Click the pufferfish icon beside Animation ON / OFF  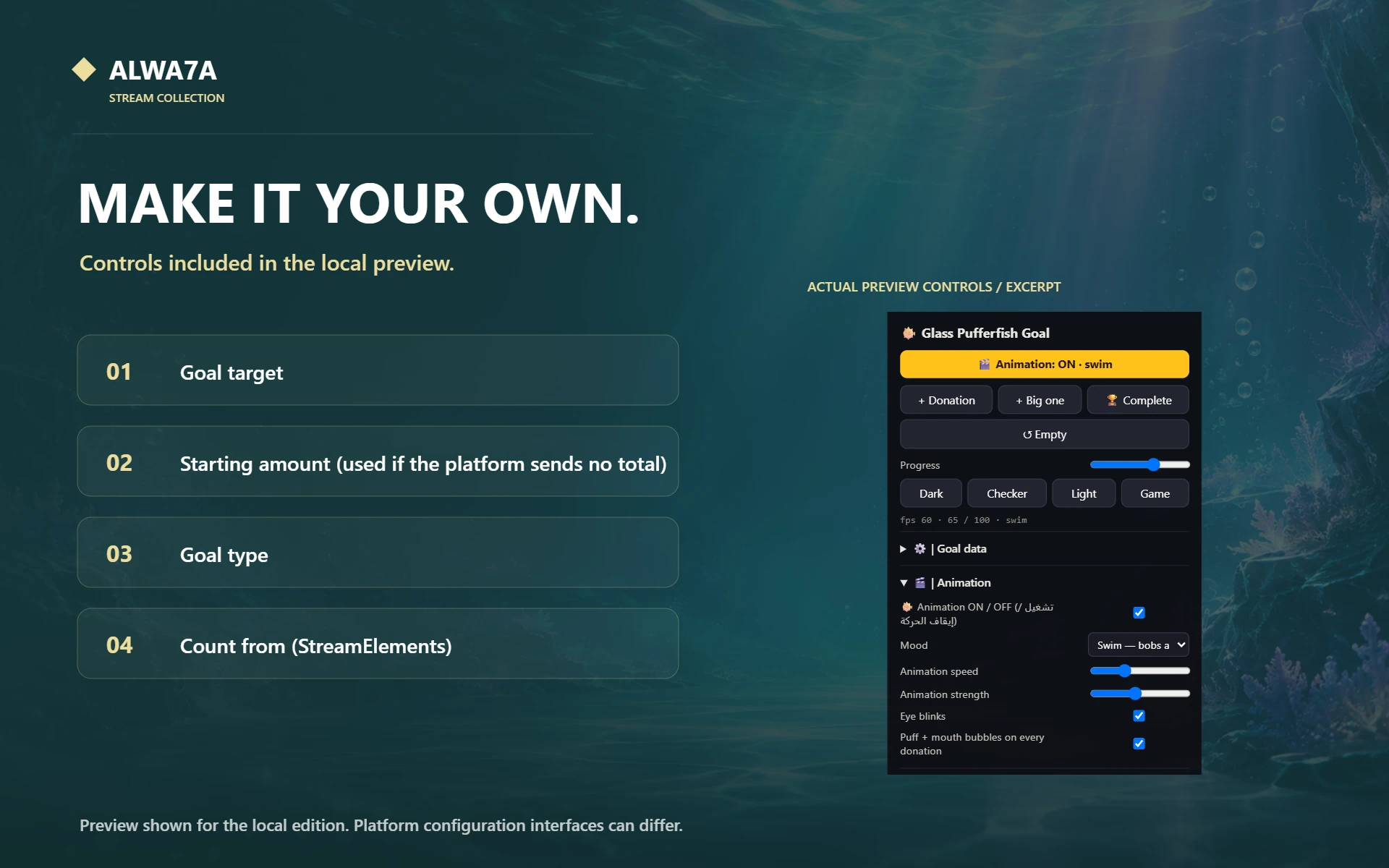(x=906, y=607)
